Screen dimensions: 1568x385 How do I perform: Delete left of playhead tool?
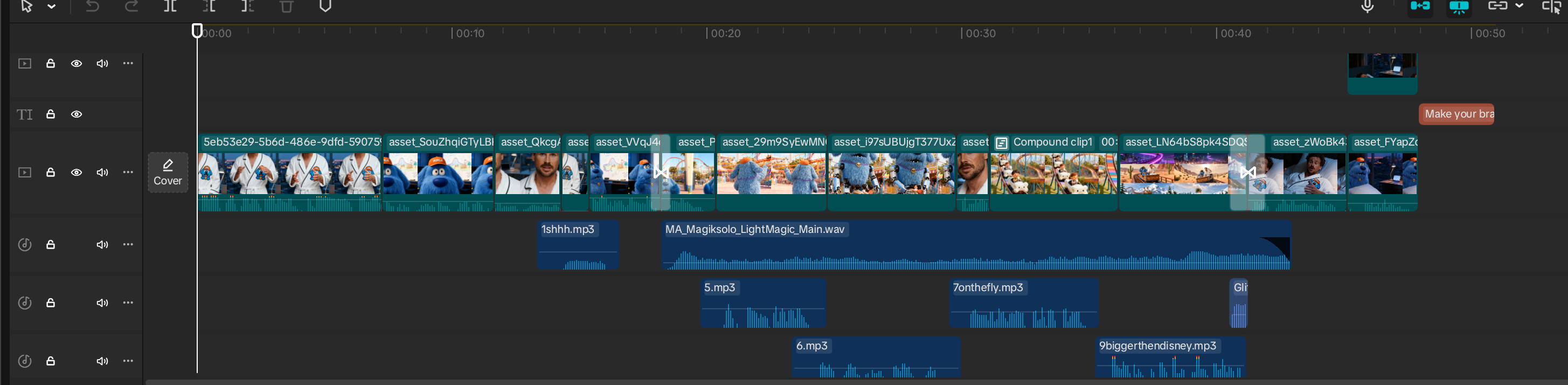tap(210, 6)
